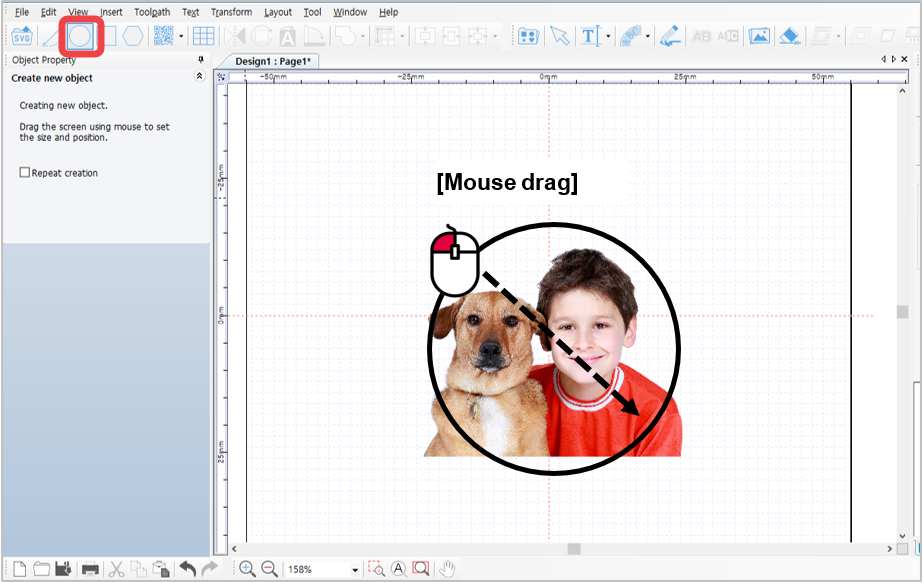Go to previous tab with left arrow
The image size is (923, 583).
(x=884, y=59)
